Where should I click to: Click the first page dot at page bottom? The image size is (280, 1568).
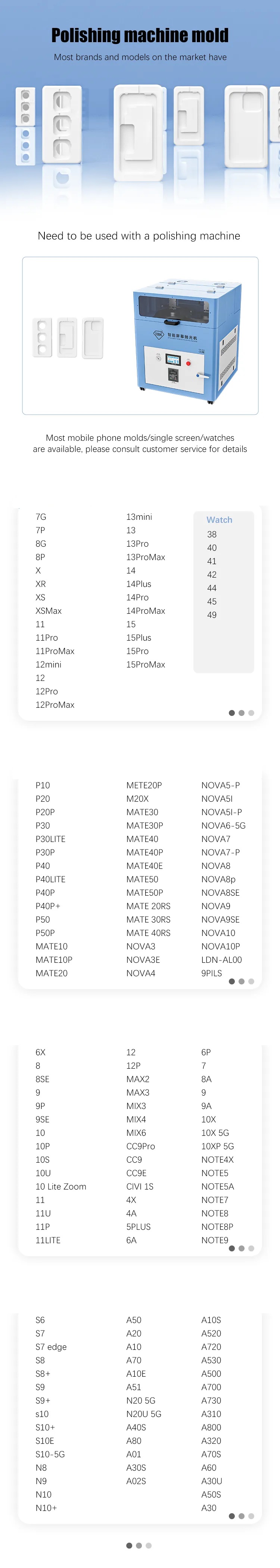[129, 1546]
